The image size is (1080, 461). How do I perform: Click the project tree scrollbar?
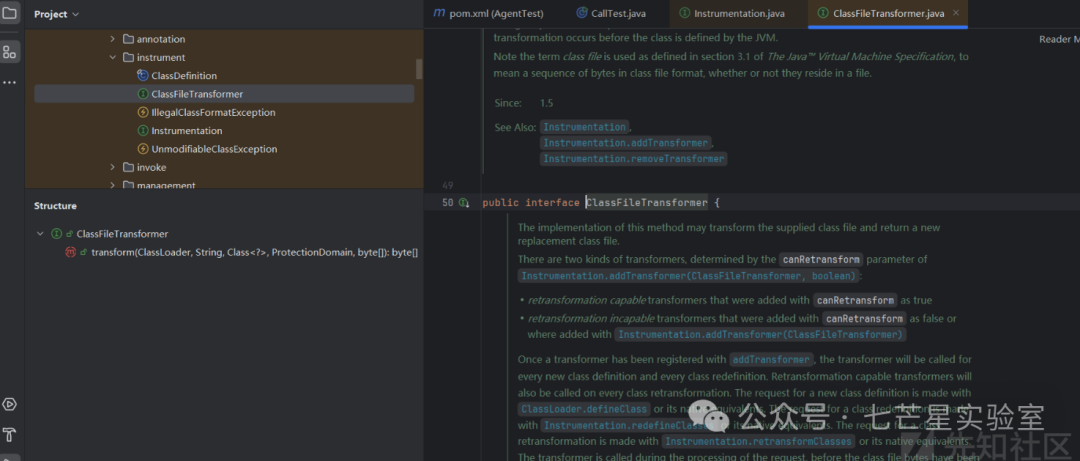coord(419,69)
